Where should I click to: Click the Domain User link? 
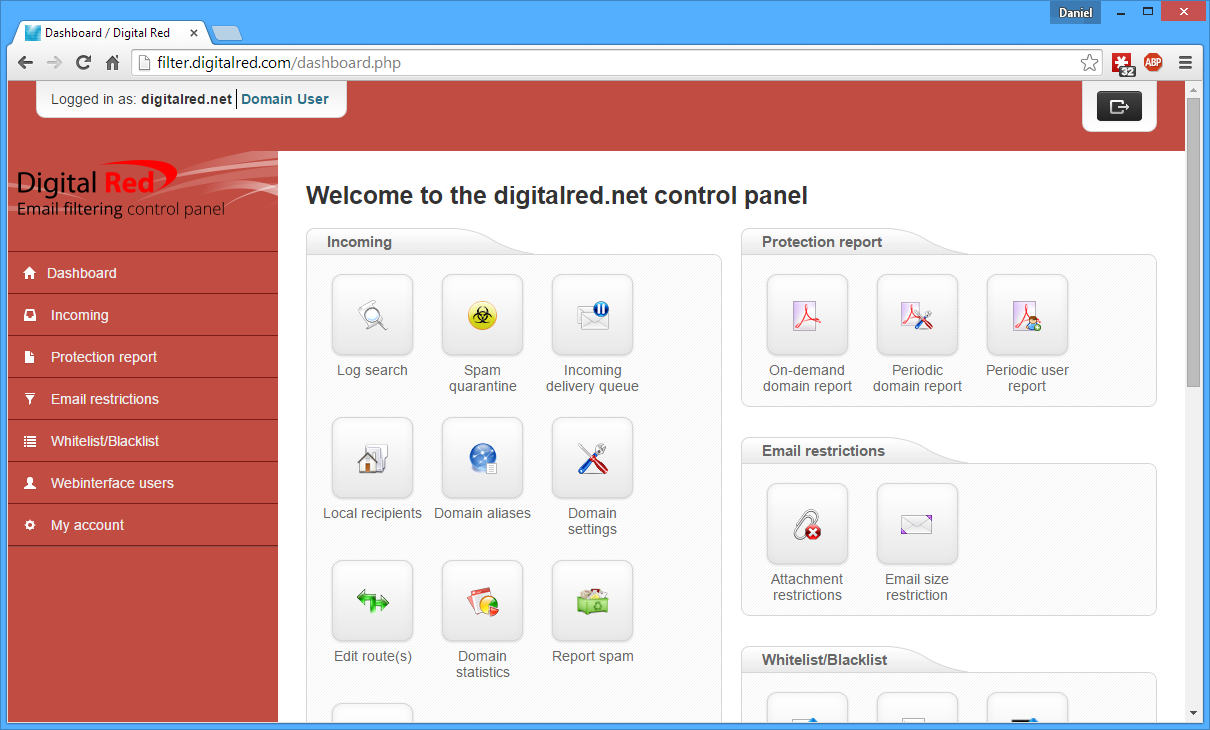pos(285,99)
